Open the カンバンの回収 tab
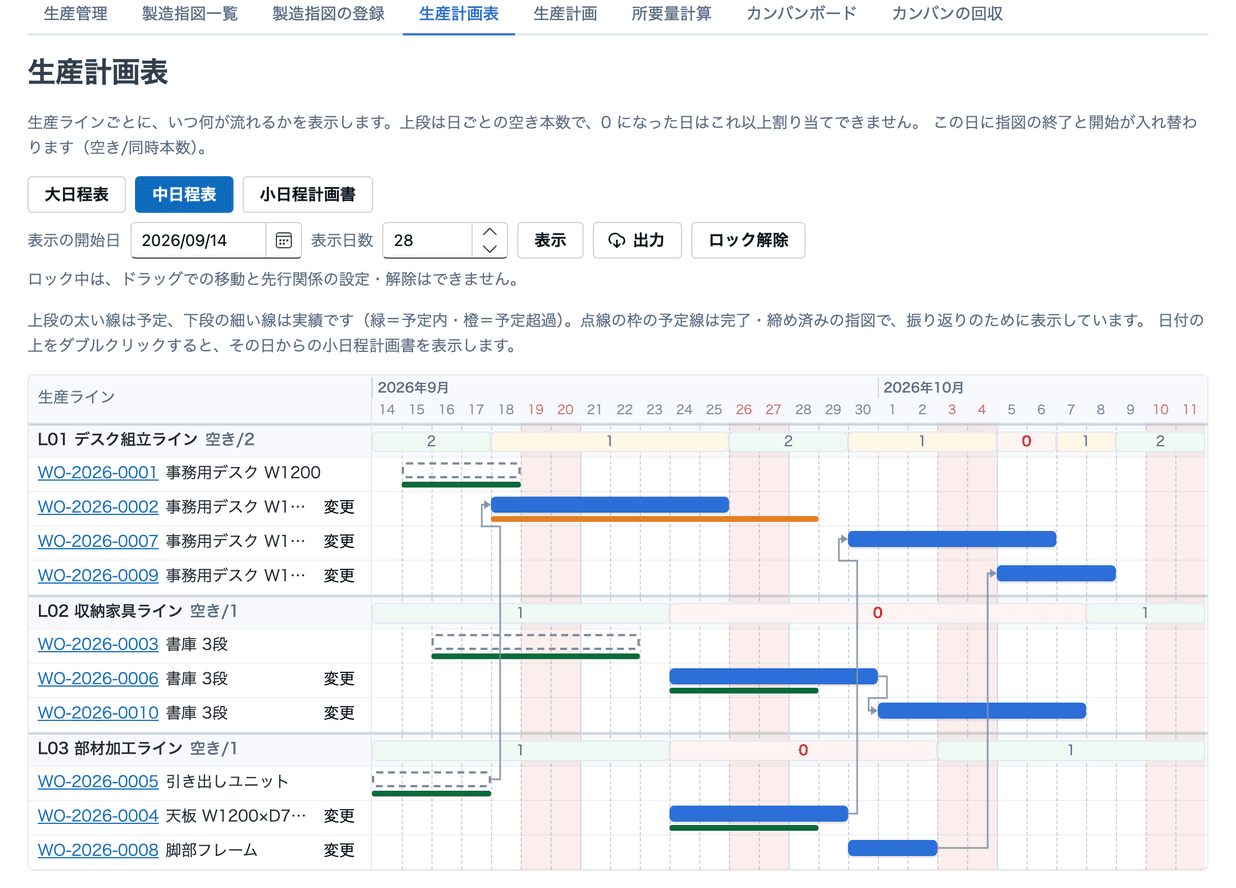1236x888 pixels. [x=947, y=14]
